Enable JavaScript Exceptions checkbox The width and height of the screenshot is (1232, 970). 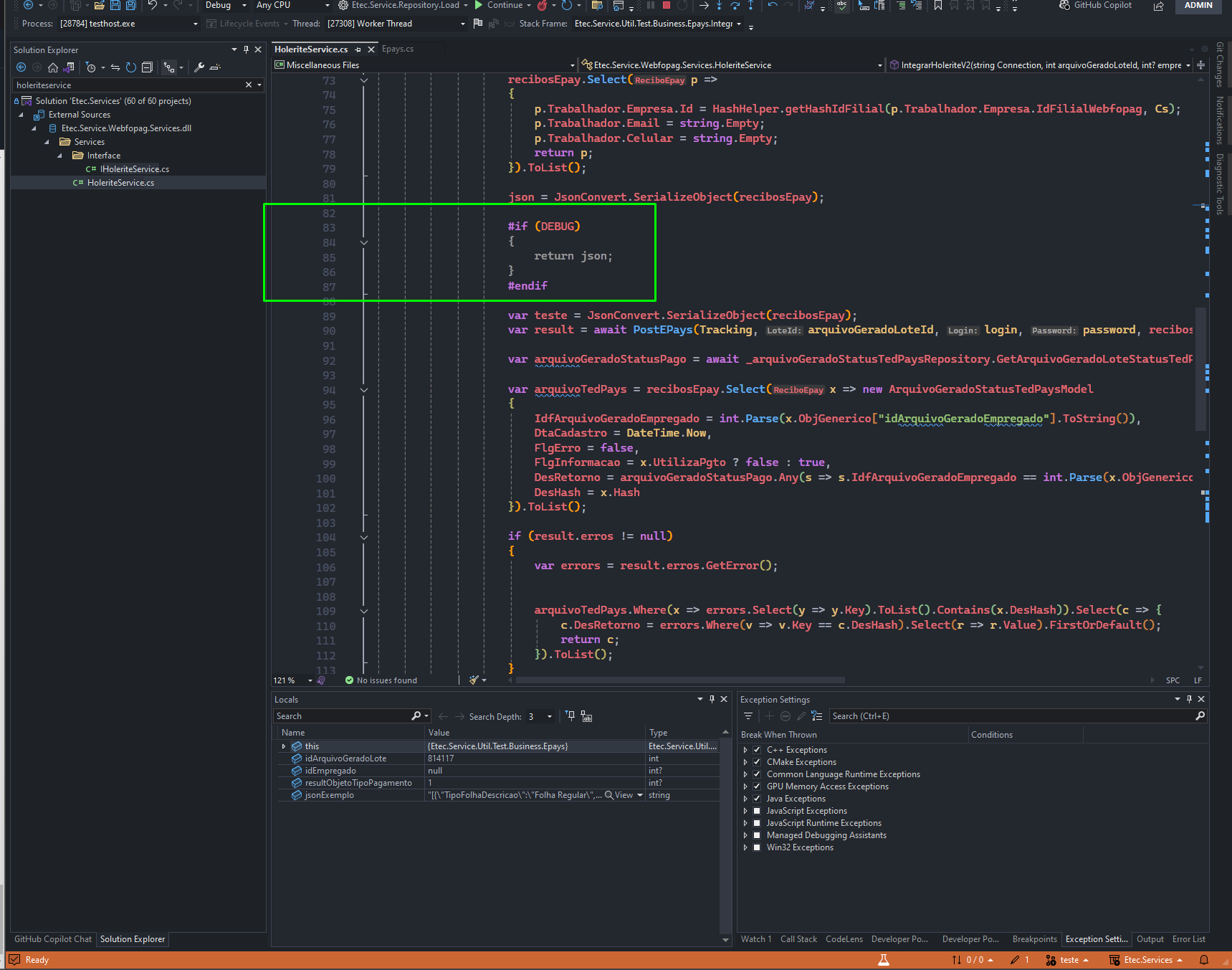(x=757, y=811)
